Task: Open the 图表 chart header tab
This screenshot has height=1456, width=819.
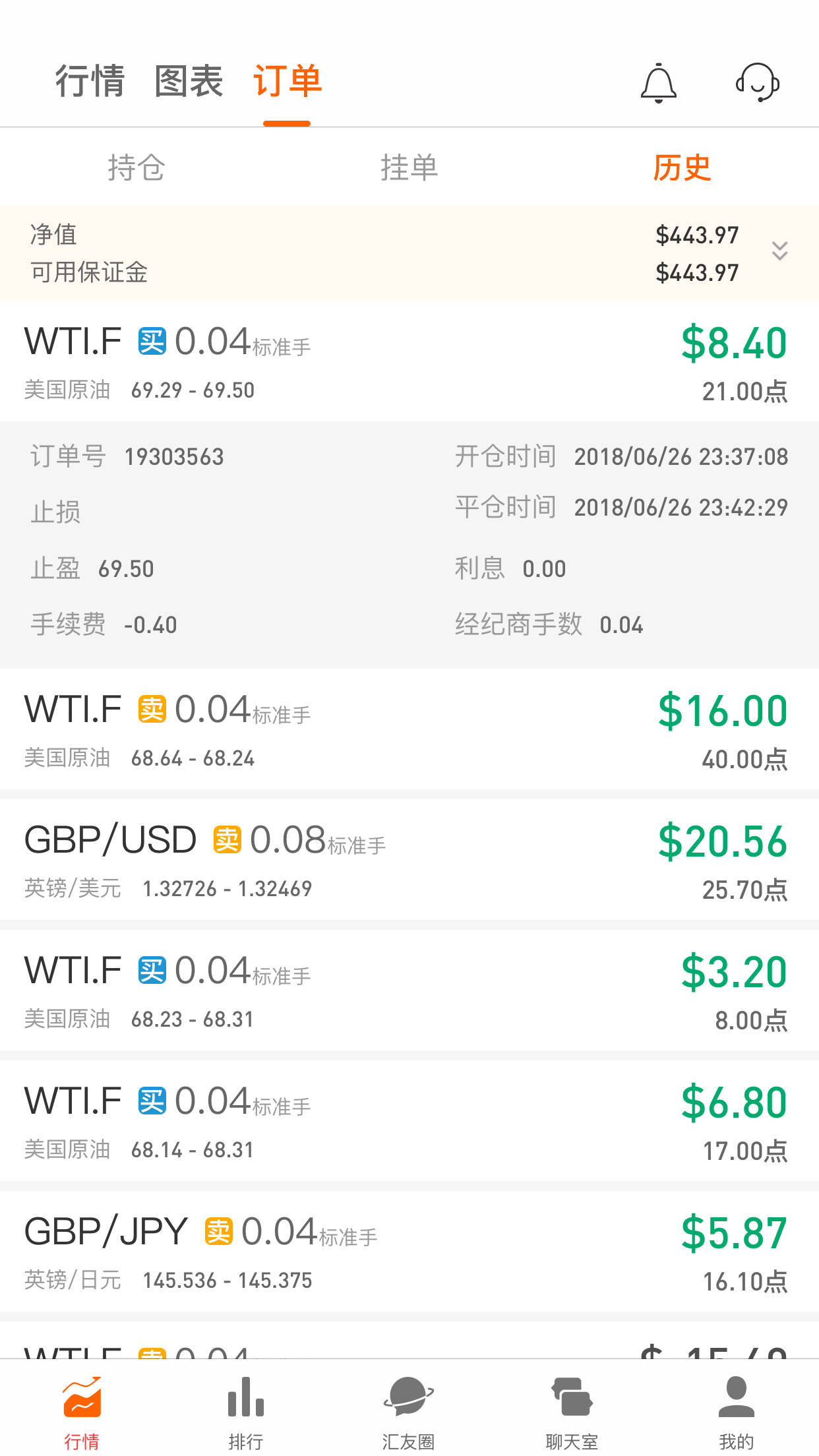Action: [189, 81]
